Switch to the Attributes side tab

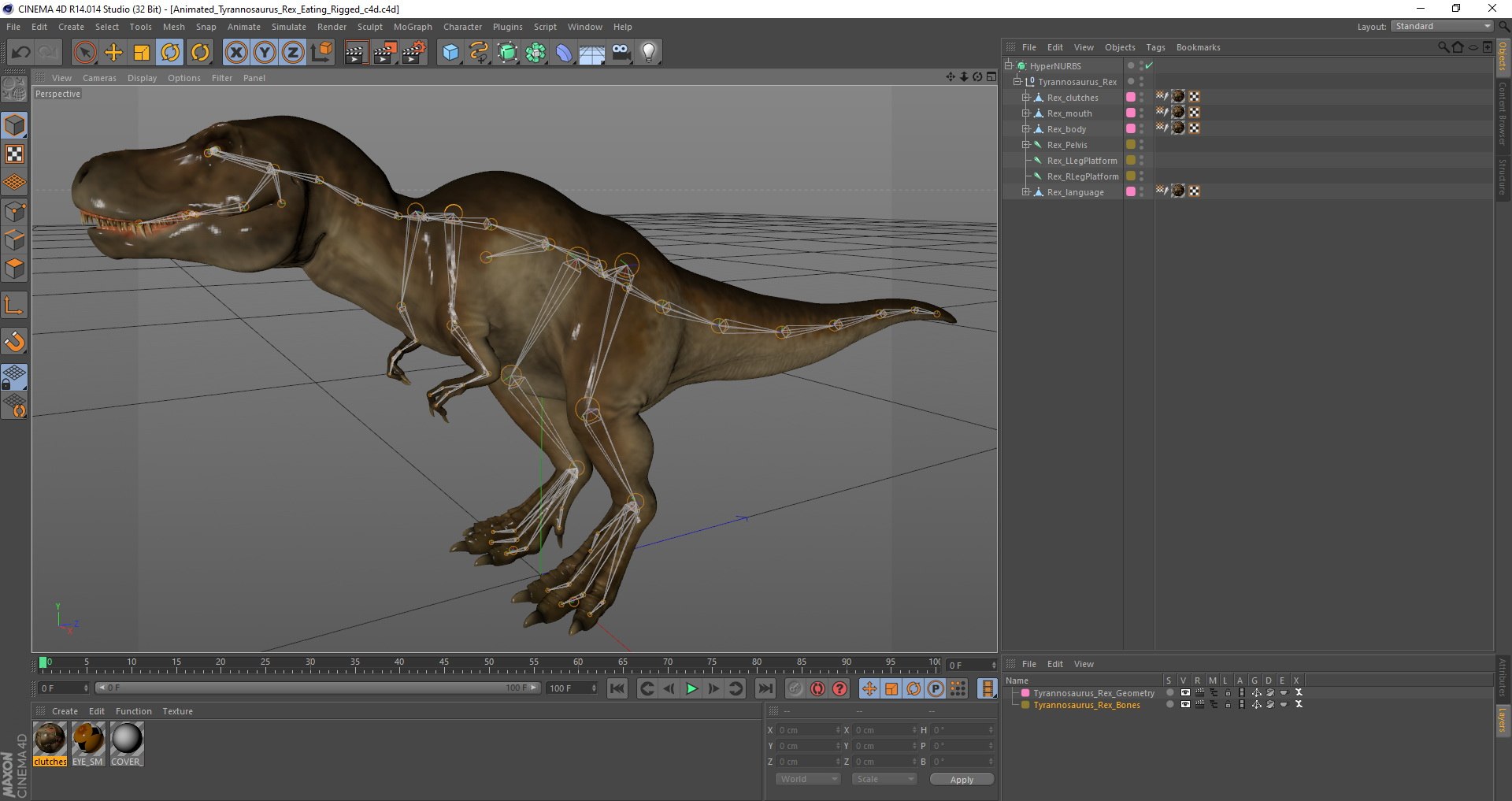coord(1503,678)
